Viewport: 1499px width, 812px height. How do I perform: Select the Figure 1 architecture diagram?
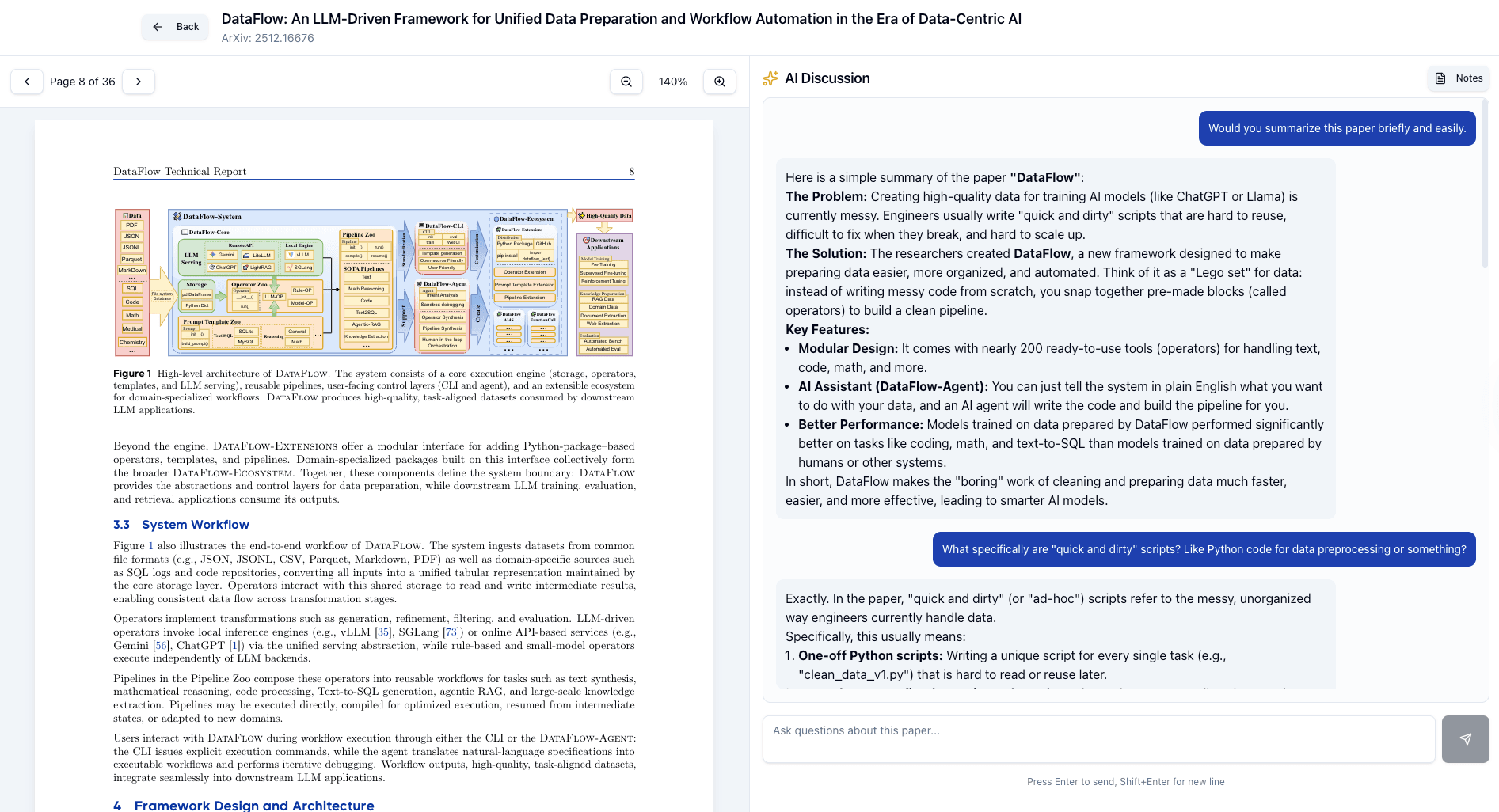click(372, 282)
